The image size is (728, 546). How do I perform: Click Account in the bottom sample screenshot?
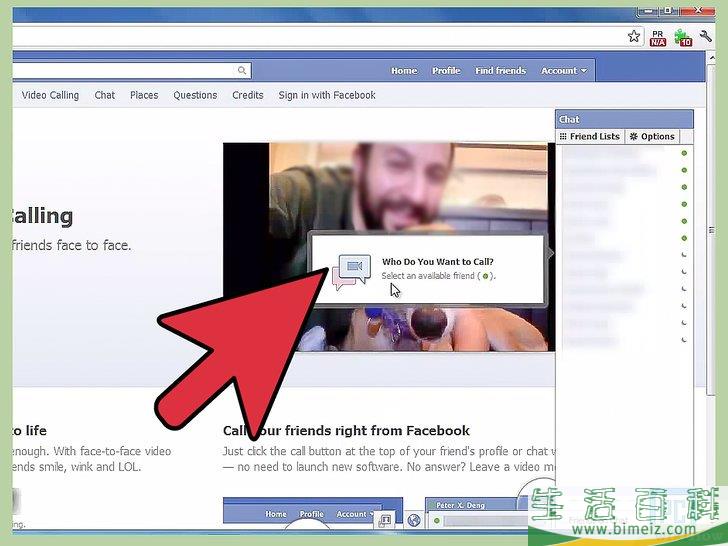355,514
